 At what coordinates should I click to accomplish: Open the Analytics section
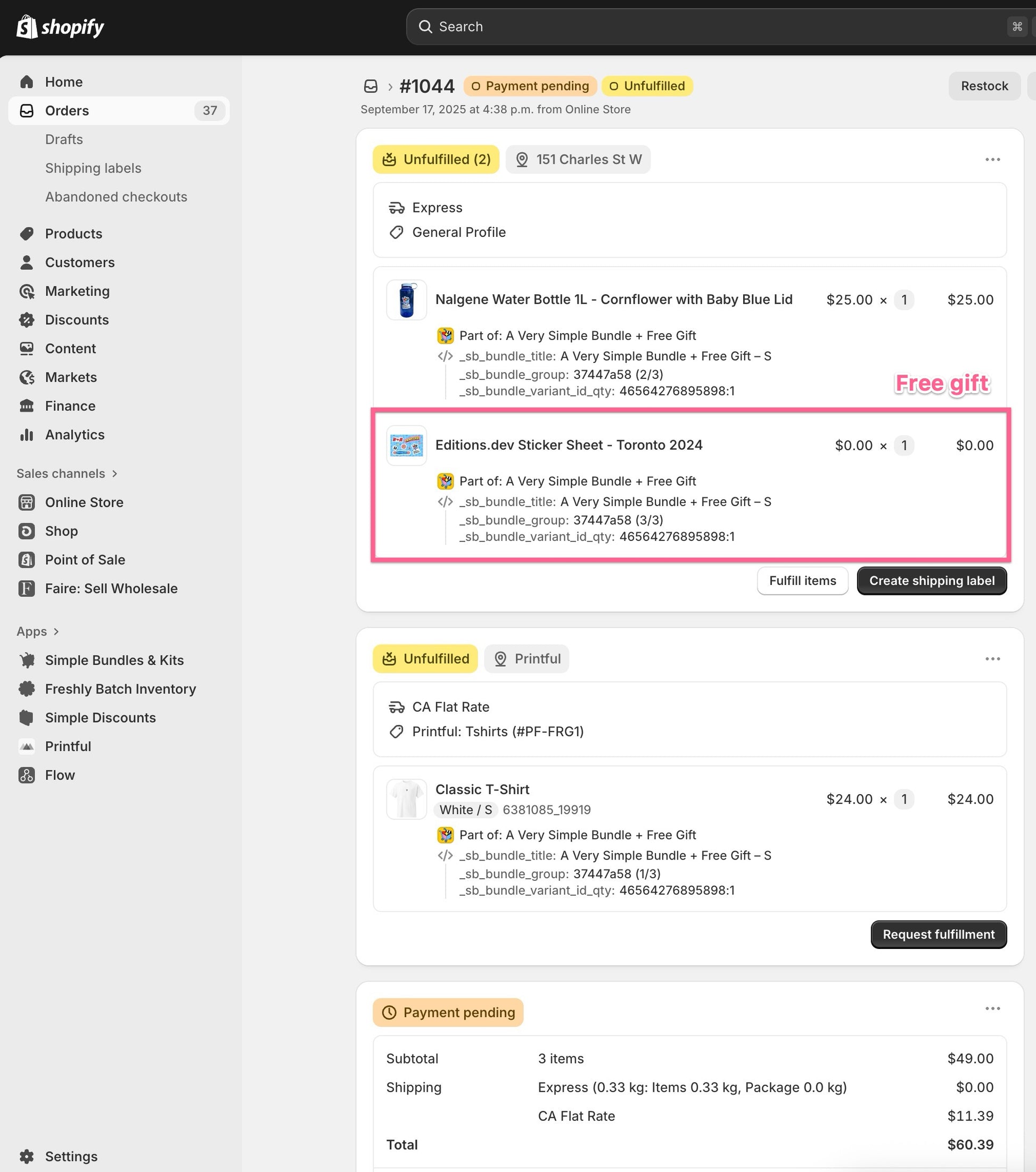(x=75, y=435)
